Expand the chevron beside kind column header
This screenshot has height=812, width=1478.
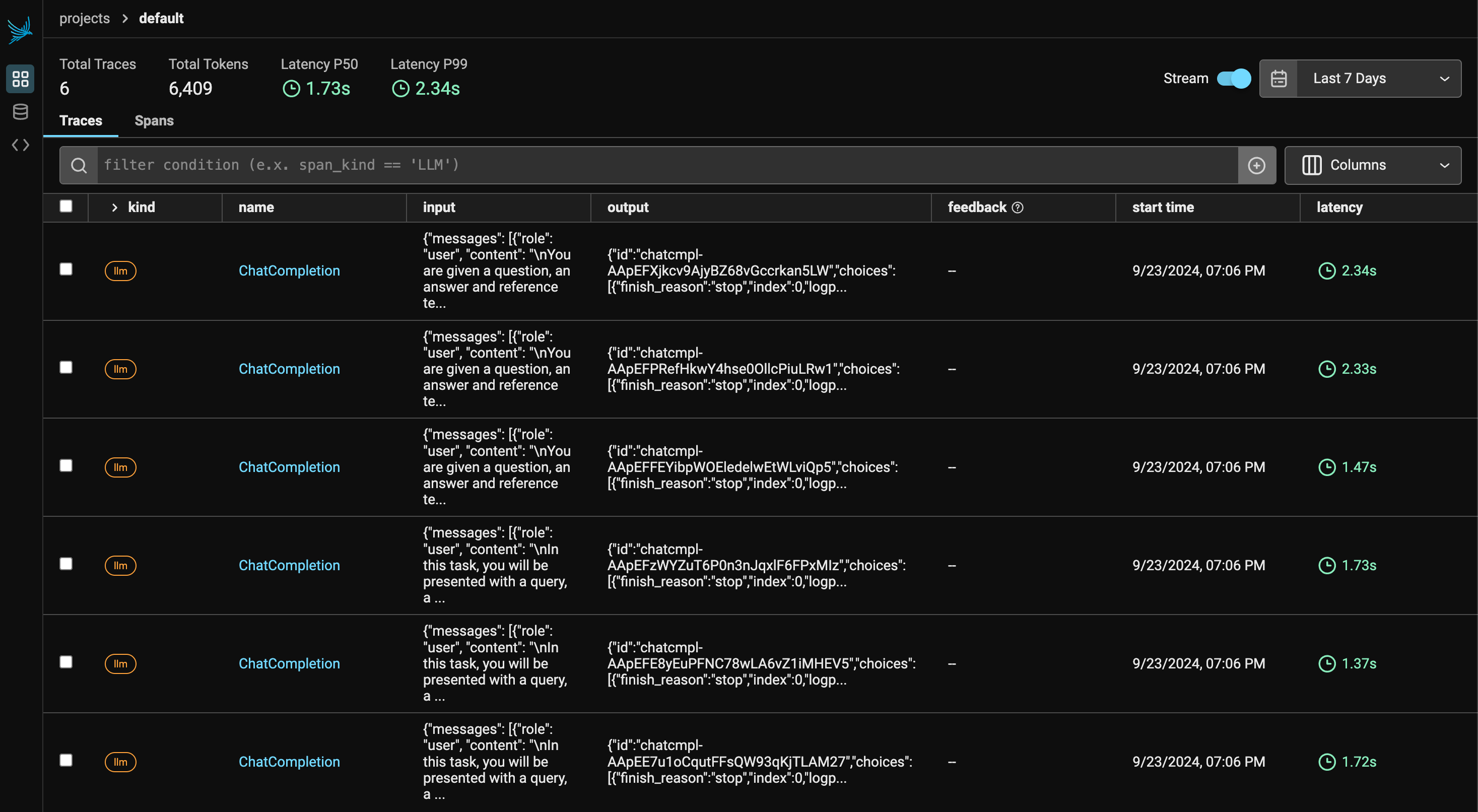click(x=114, y=208)
